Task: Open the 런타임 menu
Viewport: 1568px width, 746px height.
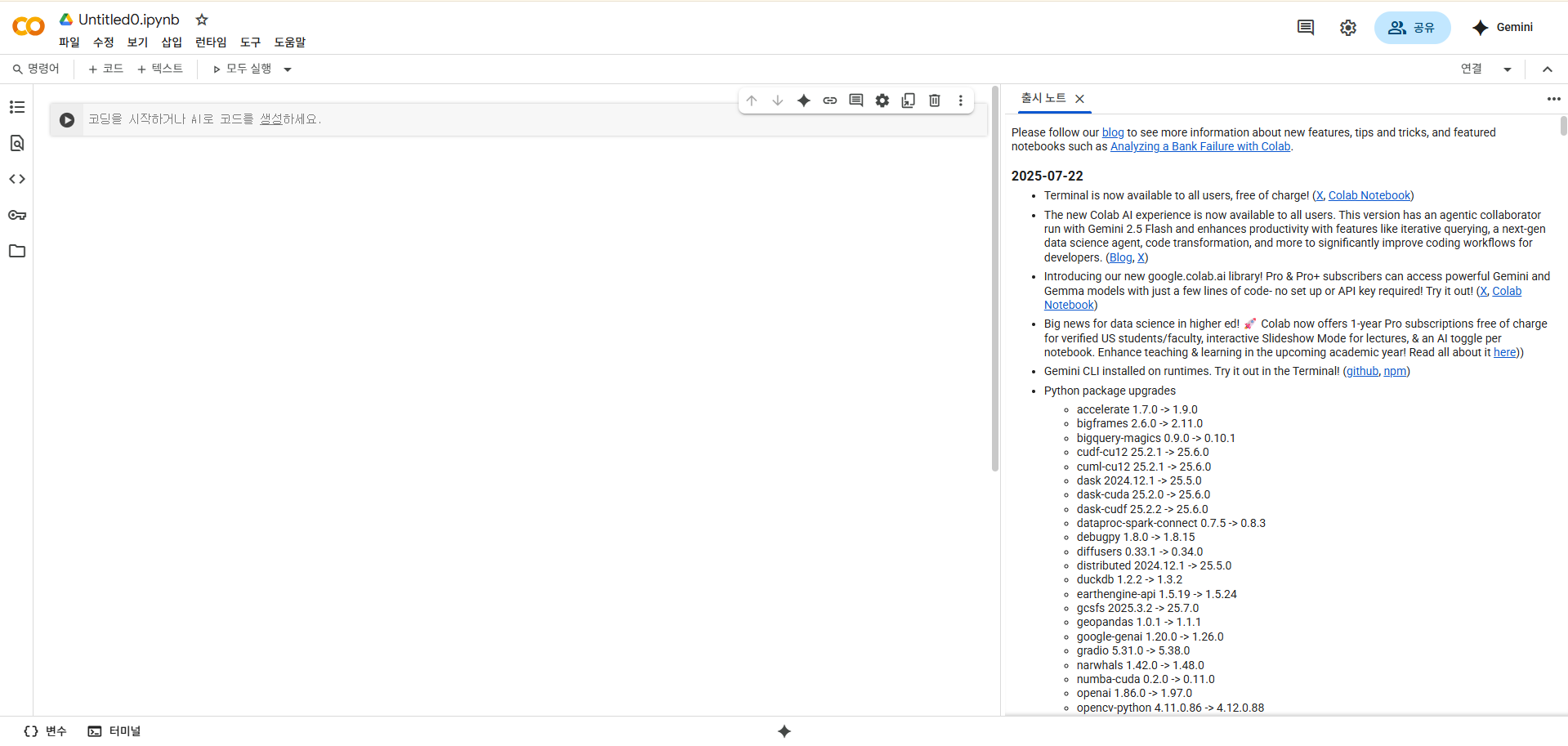Action: (211, 42)
